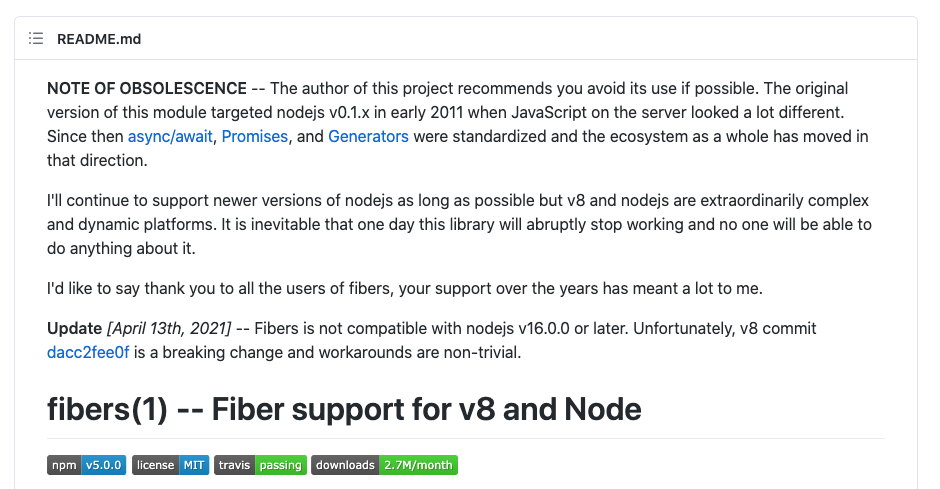Image resolution: width=940 pixels, height=489 pixels.
Task: Click the NOTE OF OBSOLESCENCE bold text
Action: (147, 89)
